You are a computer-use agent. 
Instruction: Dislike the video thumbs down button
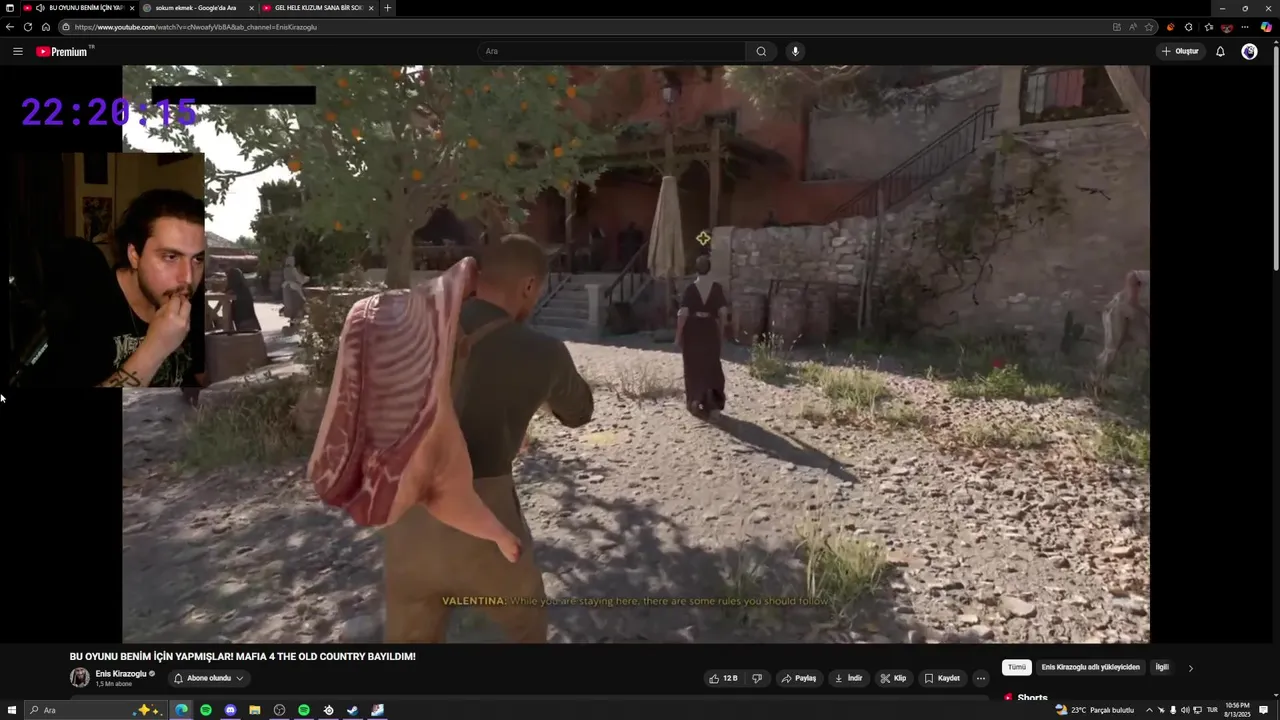click(757, 678)
